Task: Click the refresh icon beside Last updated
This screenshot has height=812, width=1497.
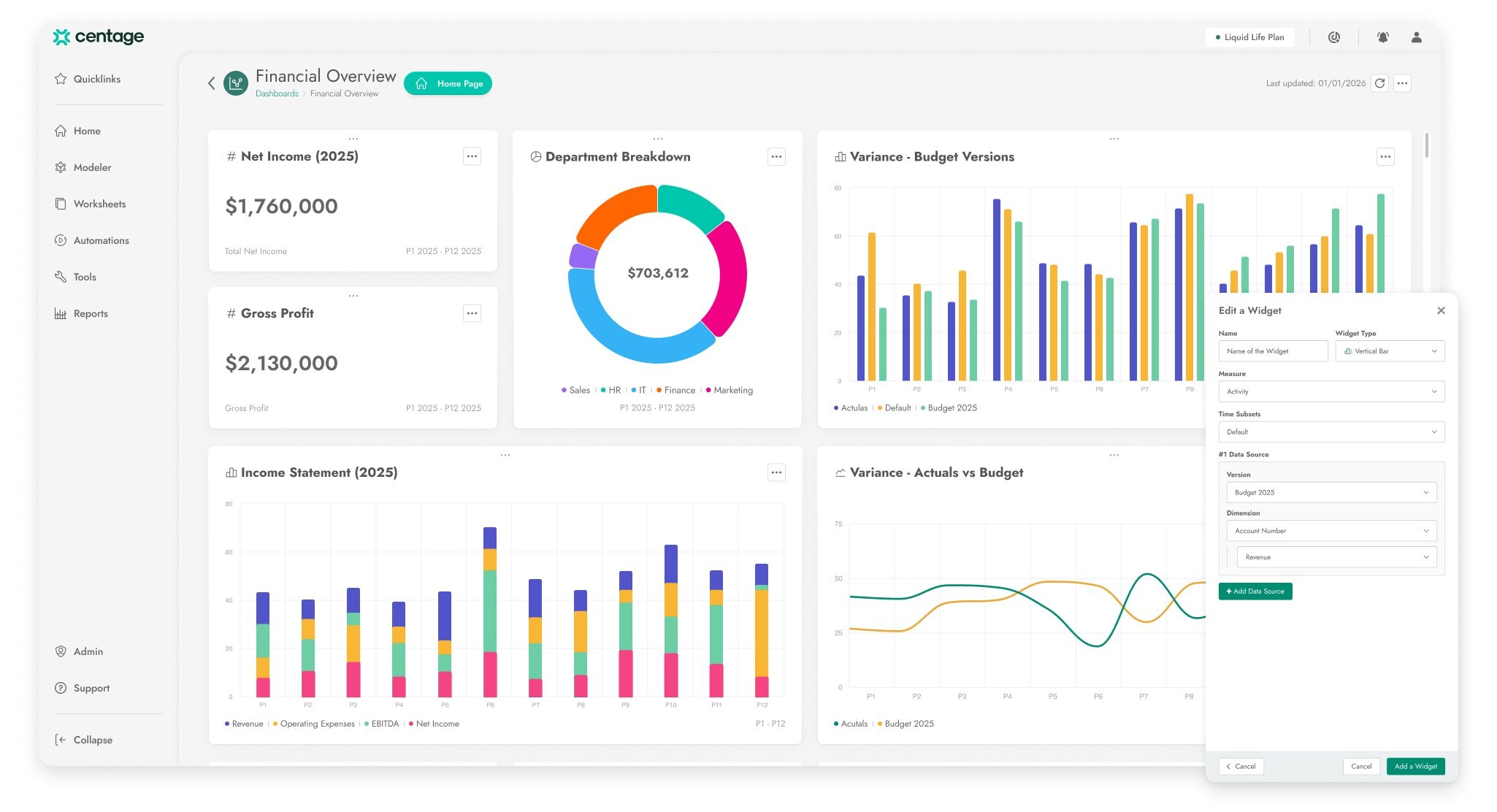Action: pos(1379,83)
